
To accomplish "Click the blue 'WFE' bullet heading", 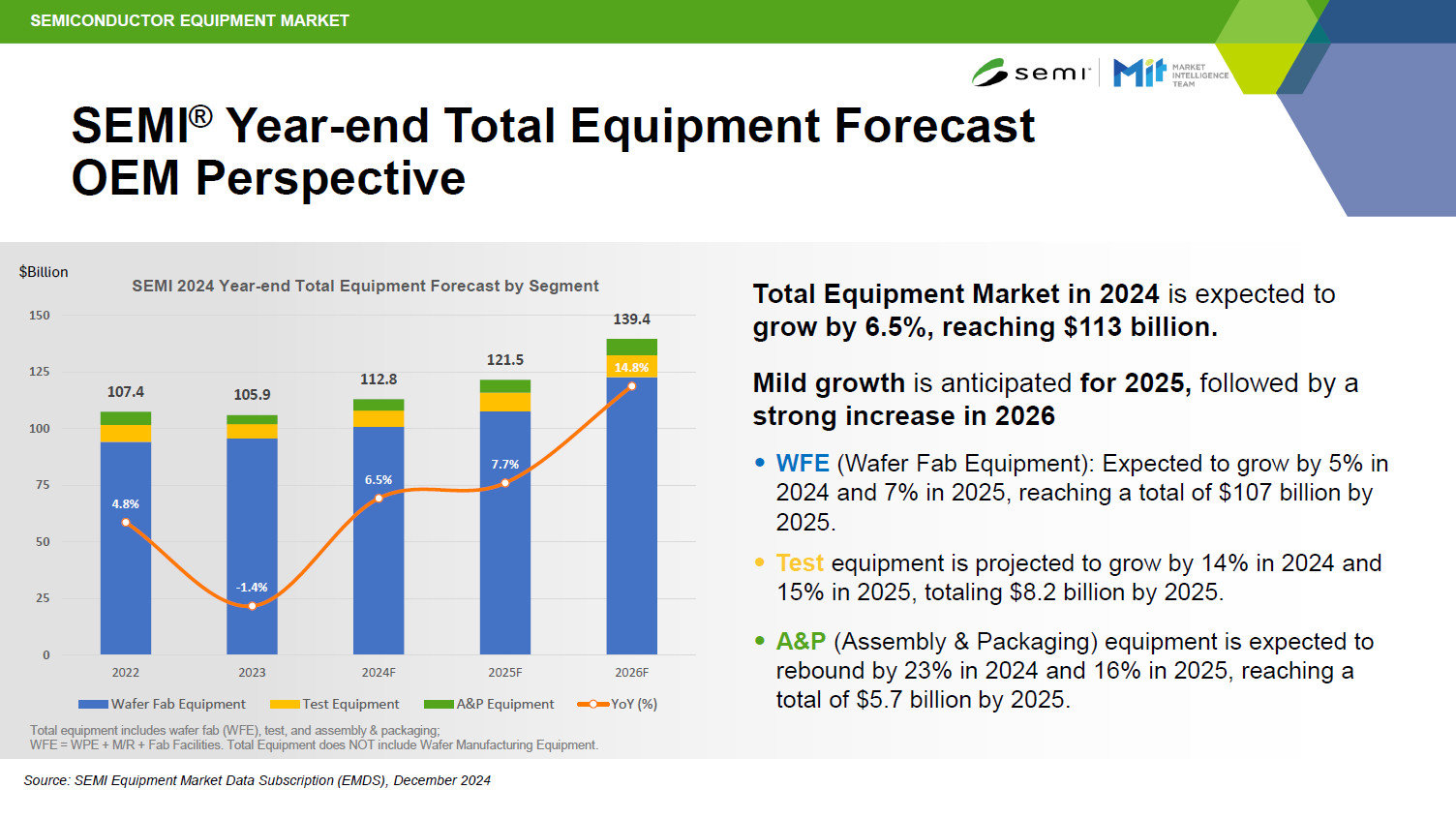I will click(x=803, y=464).
